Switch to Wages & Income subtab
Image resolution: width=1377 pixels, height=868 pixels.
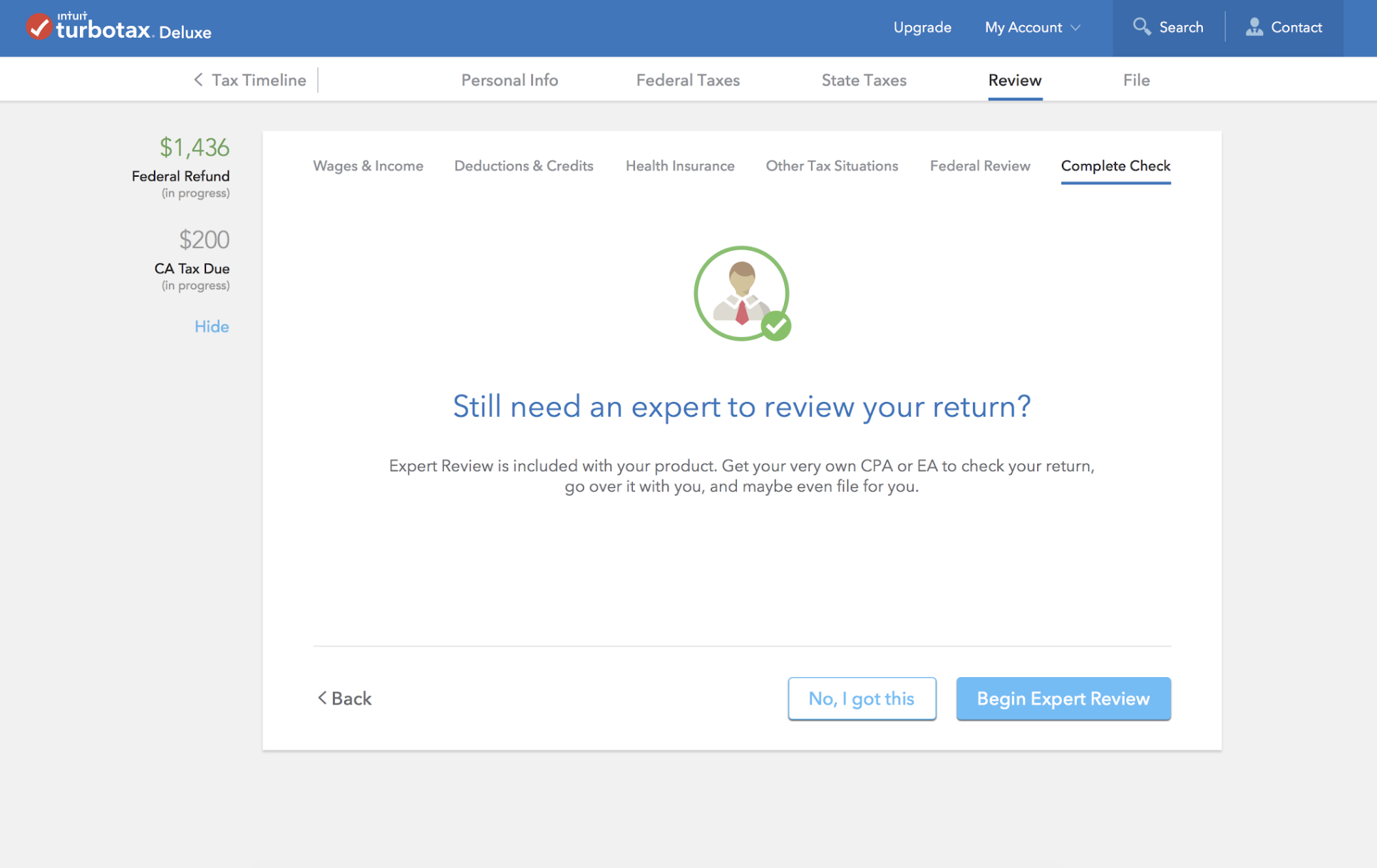[368, 166]
